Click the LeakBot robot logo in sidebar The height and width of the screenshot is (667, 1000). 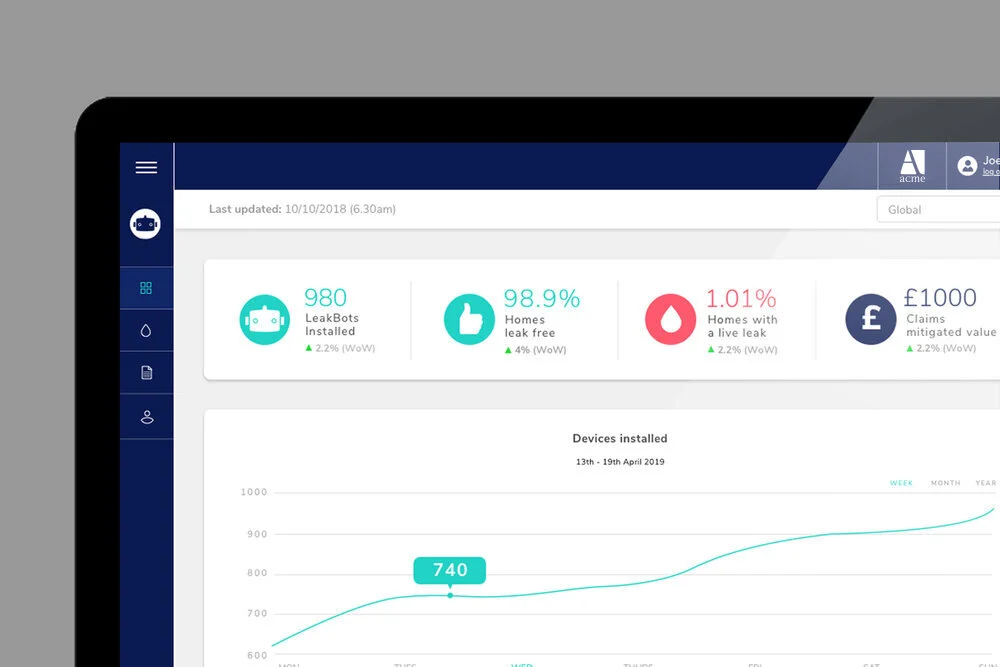[145, 224]
